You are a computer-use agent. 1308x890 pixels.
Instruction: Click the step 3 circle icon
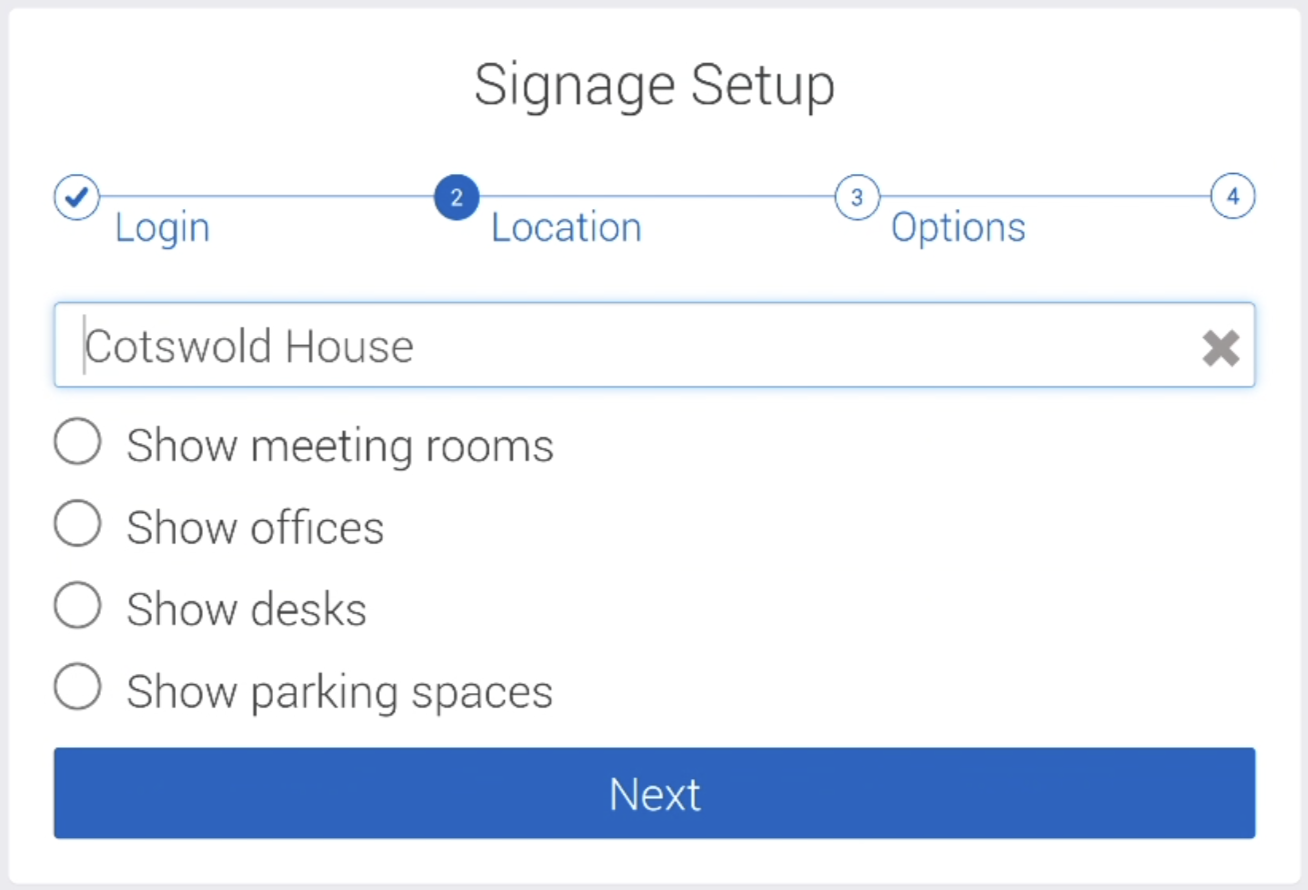(856, 197)
